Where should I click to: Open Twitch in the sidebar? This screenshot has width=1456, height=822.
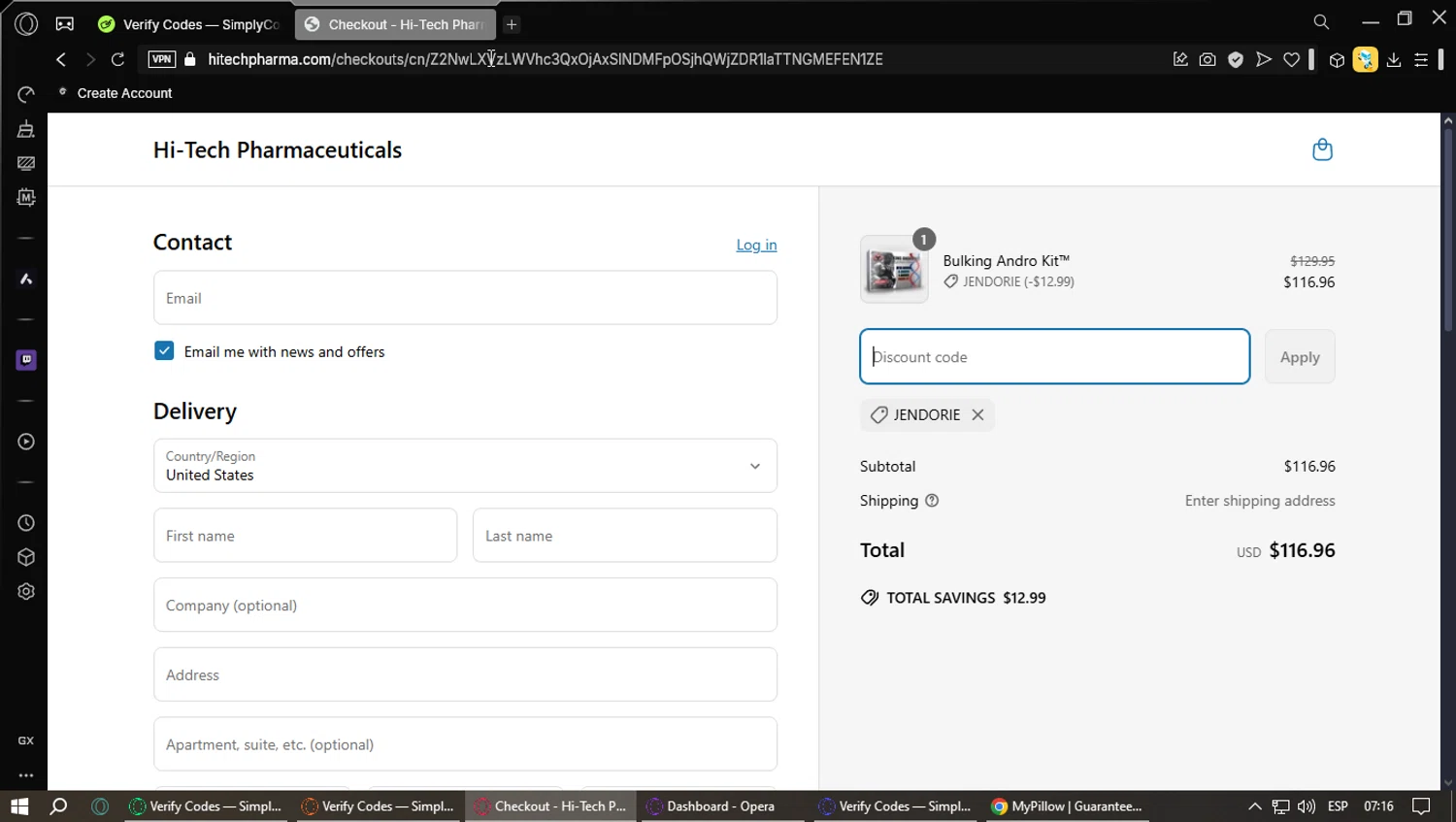coord(26,360)
